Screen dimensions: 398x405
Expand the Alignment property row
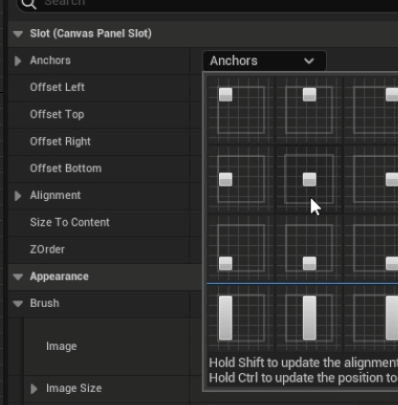coord(18,196)
